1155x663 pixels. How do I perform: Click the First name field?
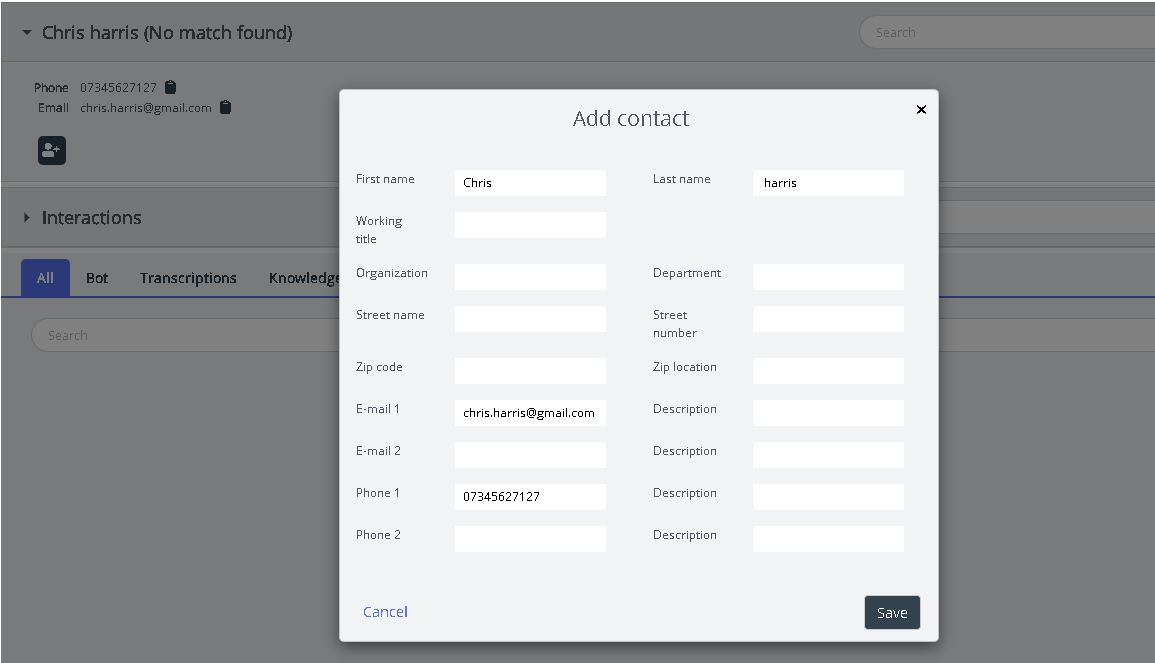530,183
